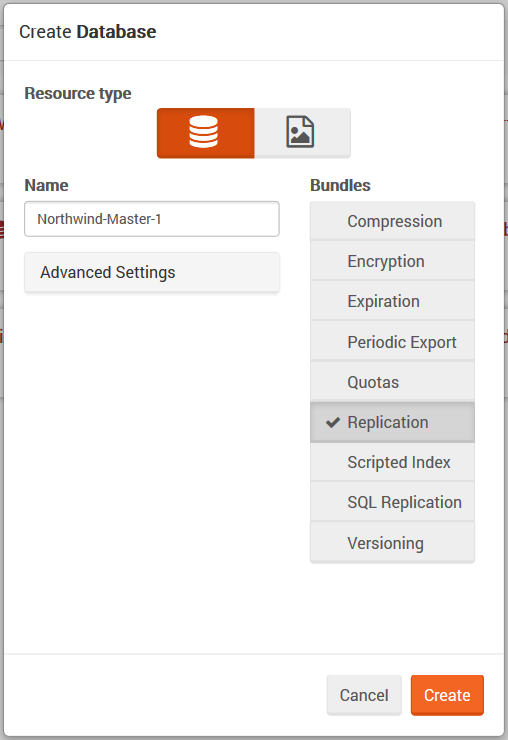Uncheck the Replication bundle
The width and height of the screenshot is (508, 740).
(392, 422)
